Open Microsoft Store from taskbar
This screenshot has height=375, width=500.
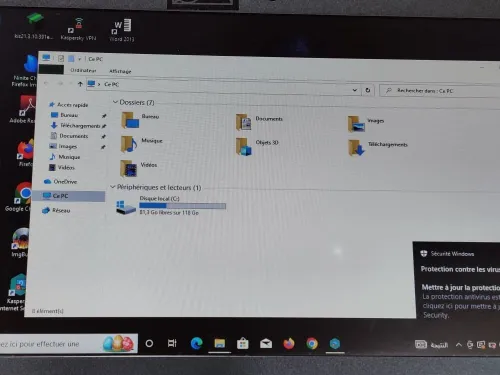(x=243, y=344)
